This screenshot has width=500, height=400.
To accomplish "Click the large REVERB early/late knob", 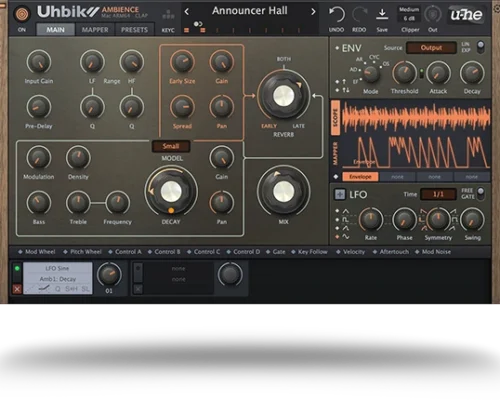I will (x=284, y=96).
